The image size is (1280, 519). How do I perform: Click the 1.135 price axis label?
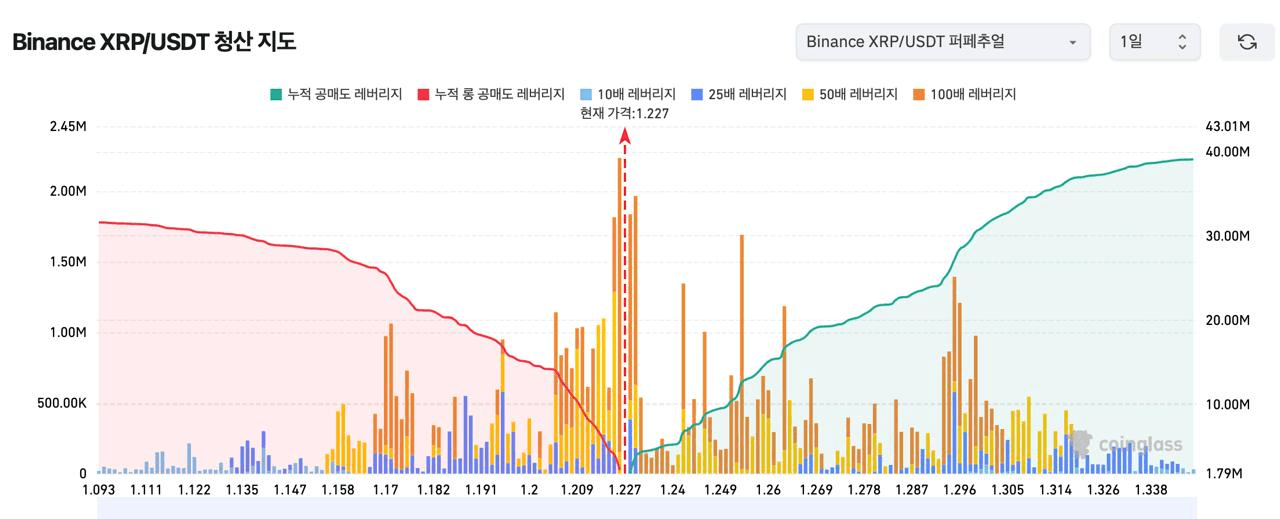pos(242,490)
